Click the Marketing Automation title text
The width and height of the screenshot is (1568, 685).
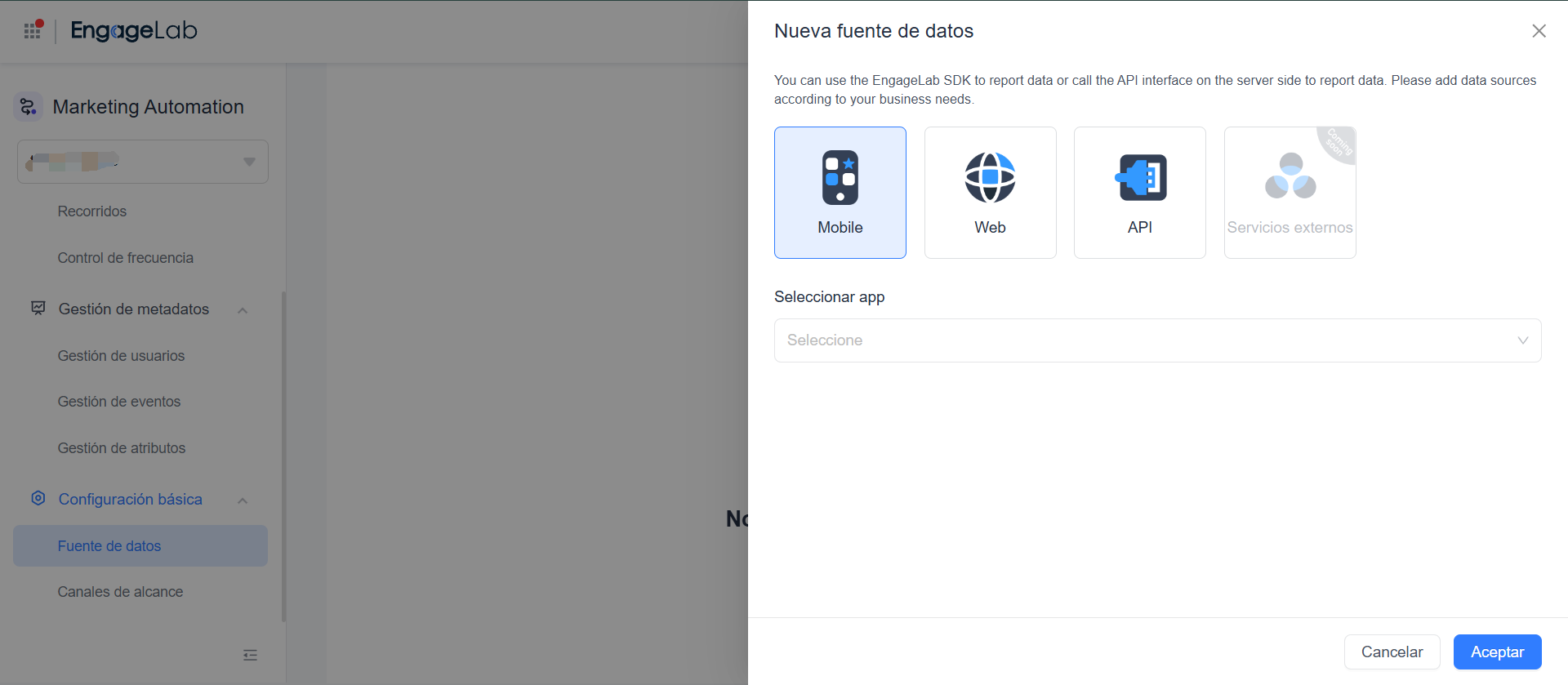click(x=149, y=107)
